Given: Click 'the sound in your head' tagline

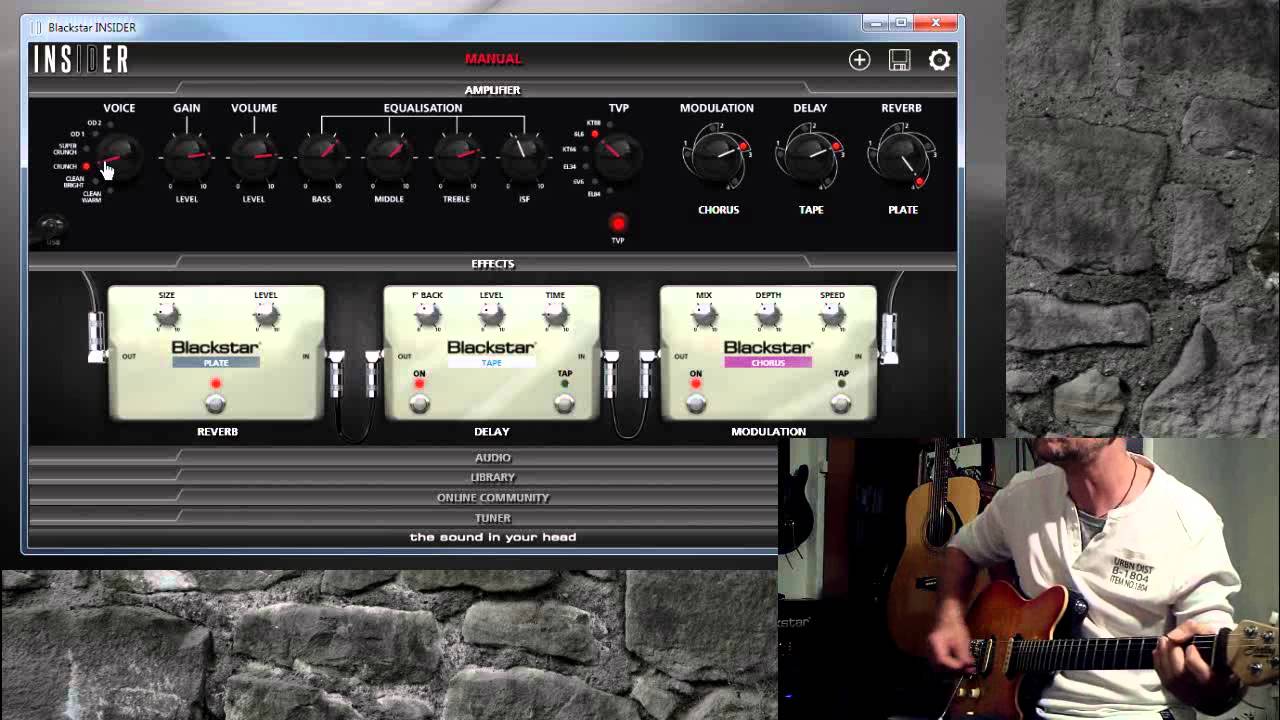Looking at the screenshot, I should coord(493,537).
